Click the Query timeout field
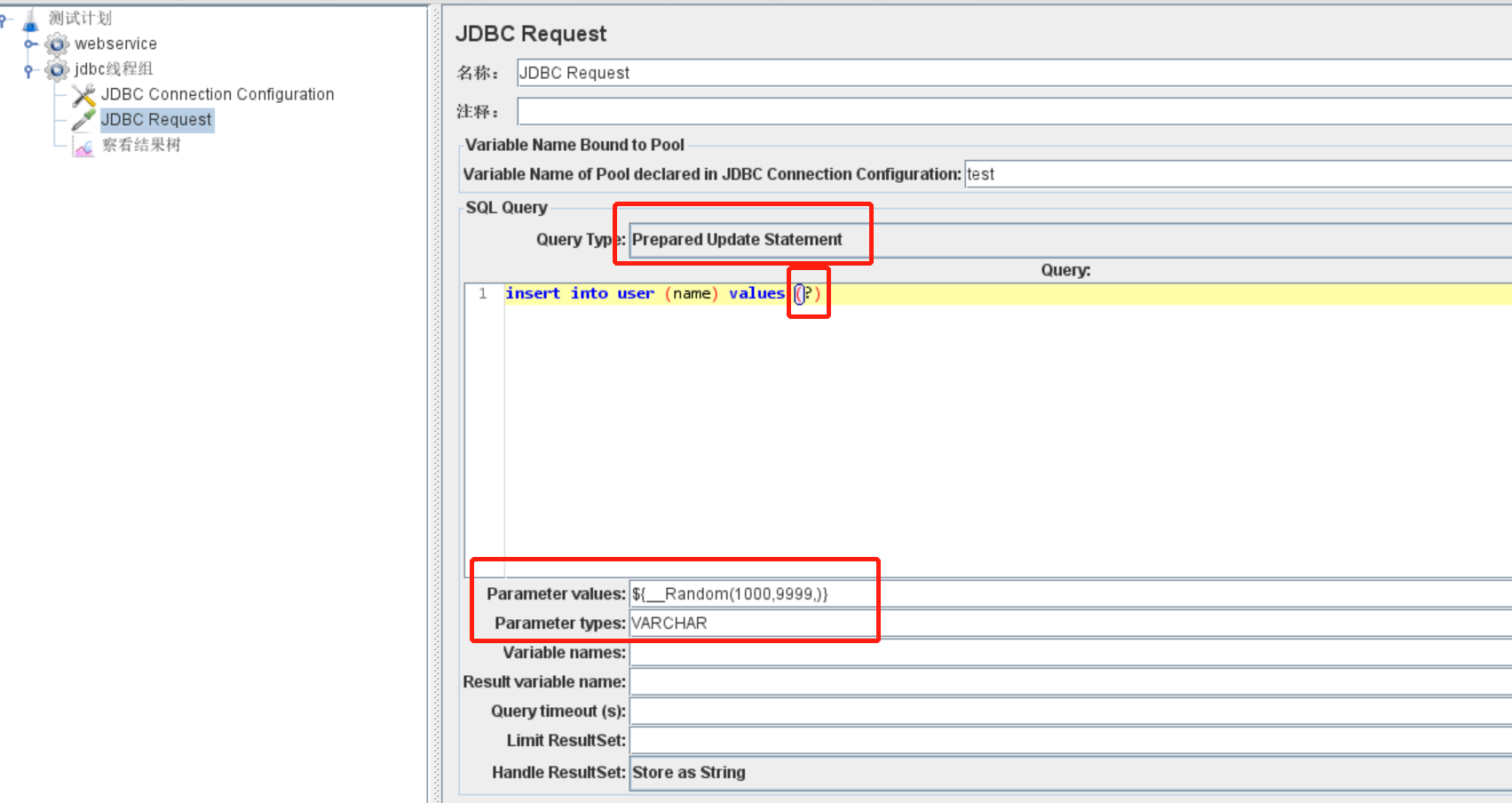Image resolution: width=1512 pixels, height=803 pixels. click(1071, 712)
